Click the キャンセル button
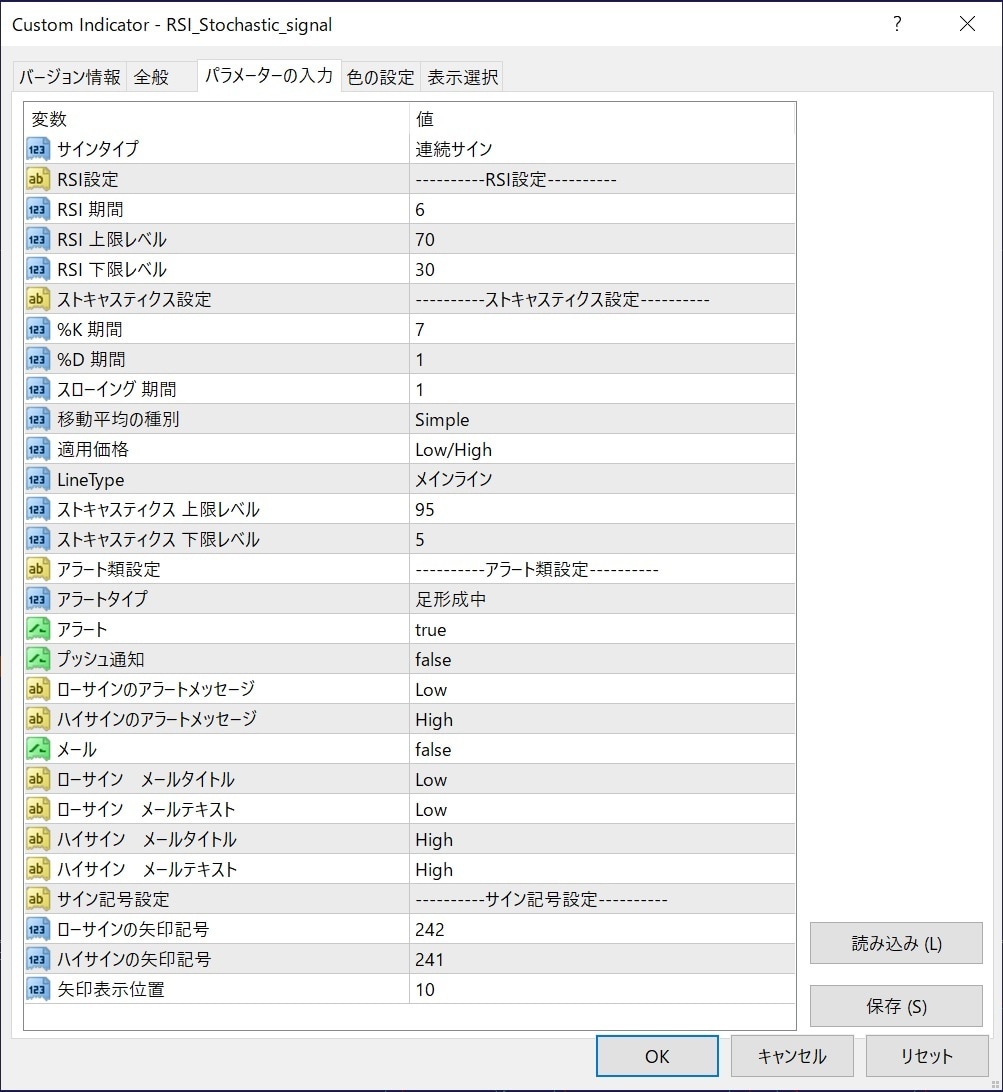The image size is (1003, 1092). click(x=792, y=1056)
